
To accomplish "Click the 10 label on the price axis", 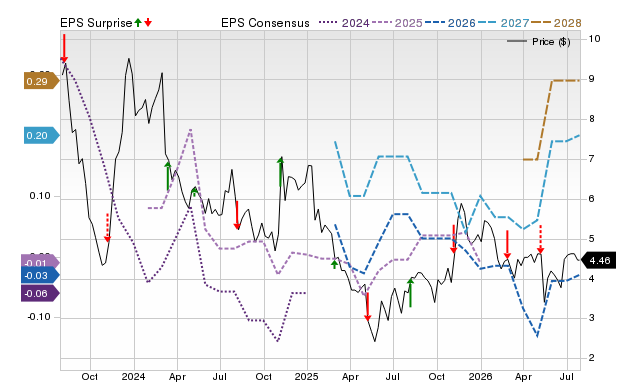I will (x=594, y=39).
